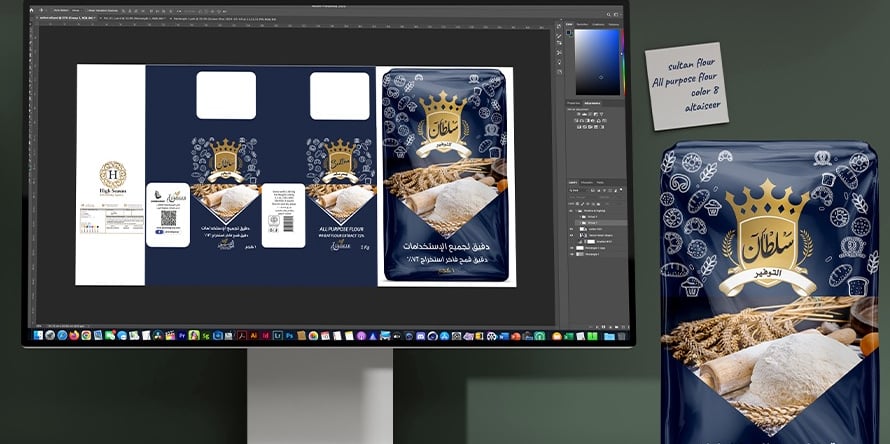Hide the top layer group
The height and width of the screenshot is (444, 890).
click(571, 211)
